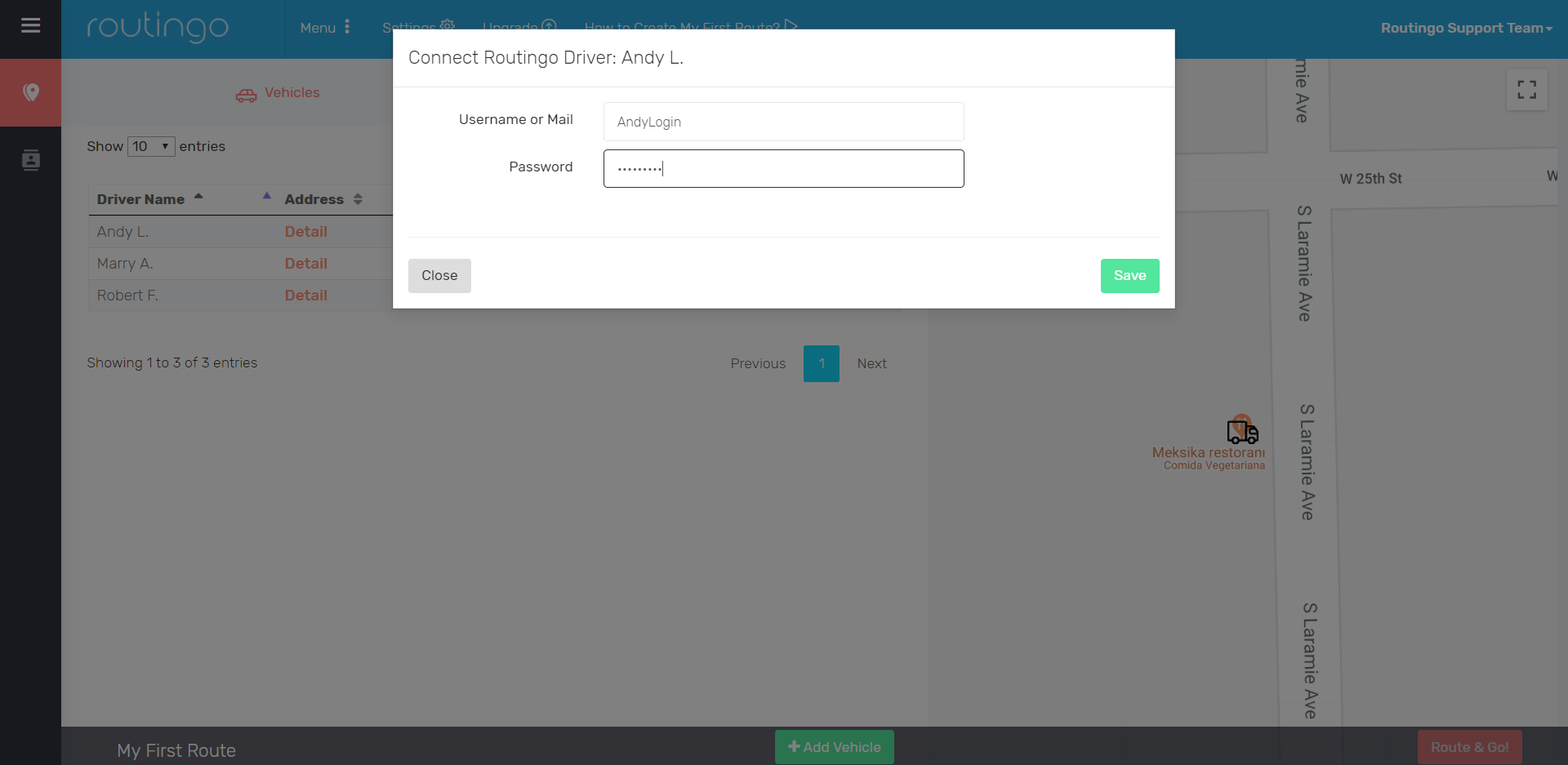
Task: Click the Driver Name column header
Action: (x=140, y=199)
